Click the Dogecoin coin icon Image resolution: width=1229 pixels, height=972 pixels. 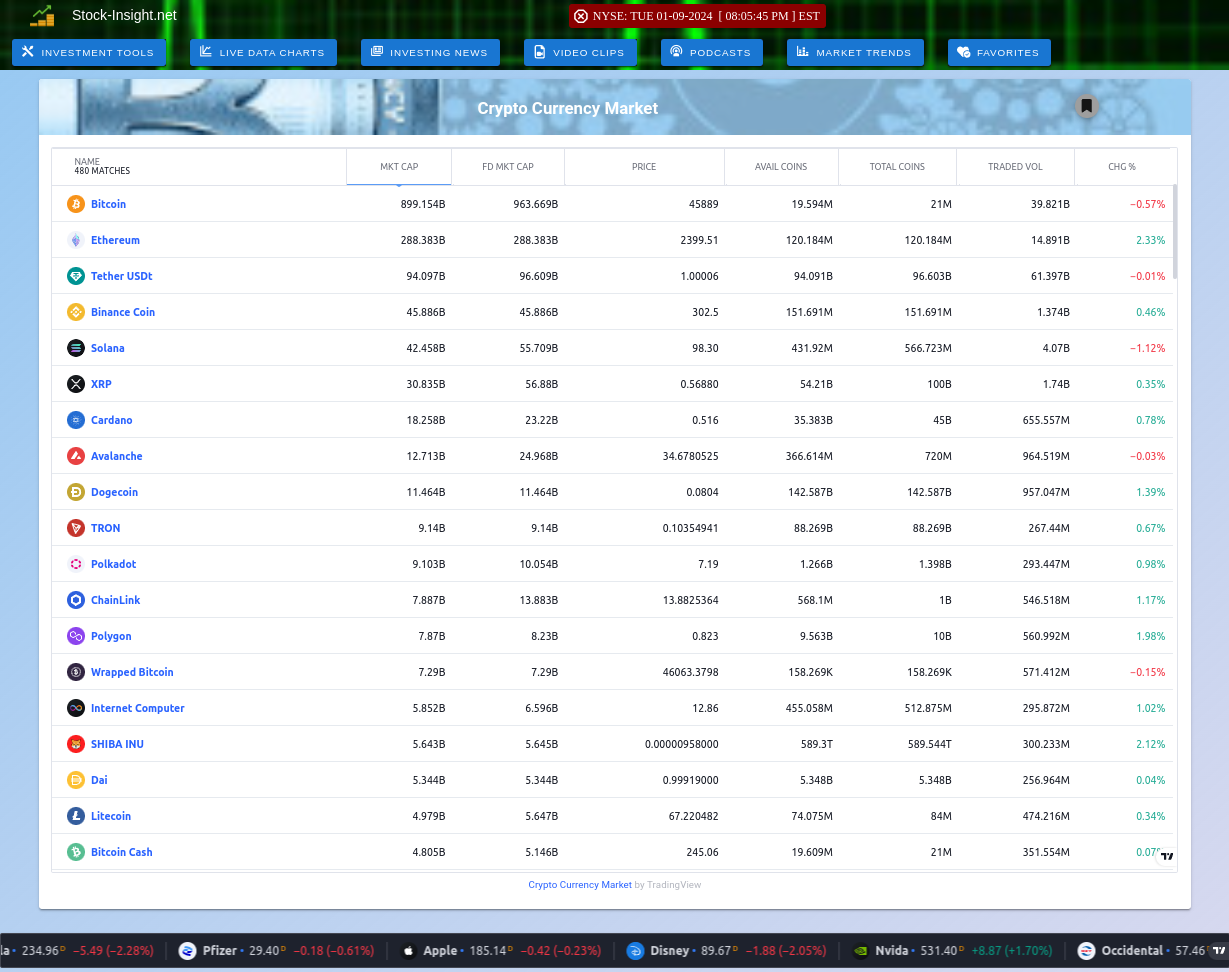click(x=76, y=492)
